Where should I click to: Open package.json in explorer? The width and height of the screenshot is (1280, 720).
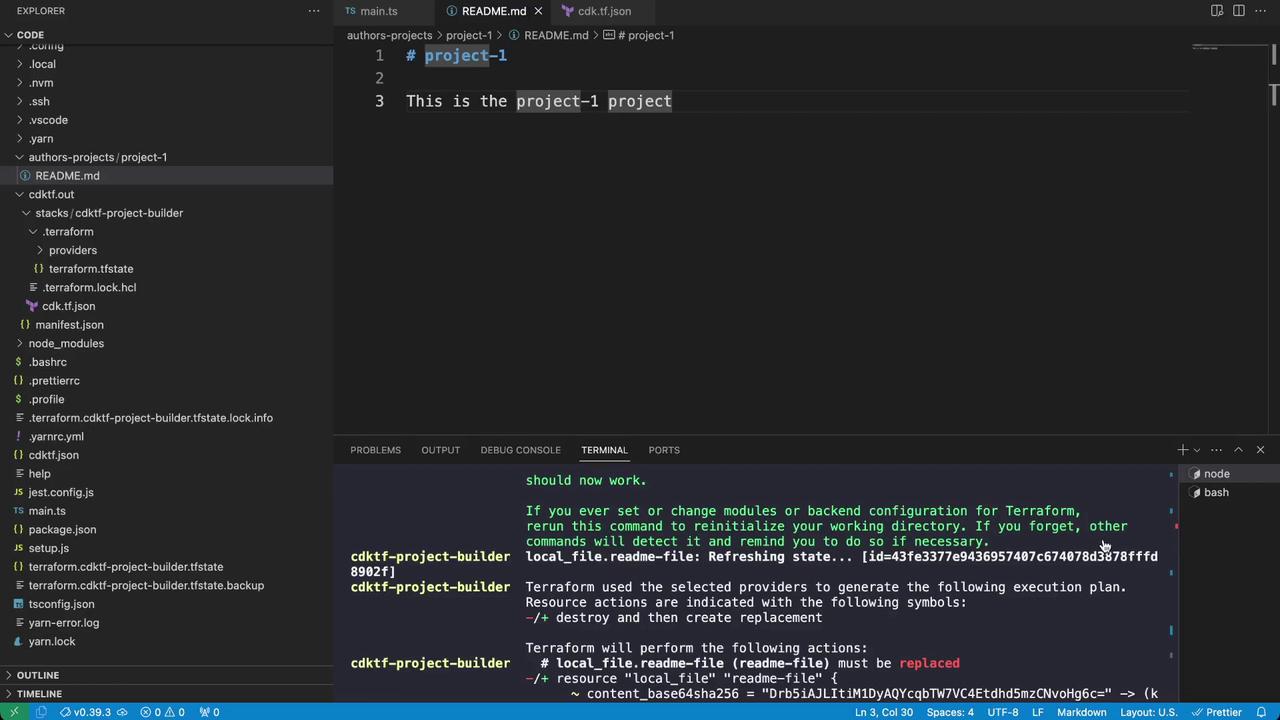[x=62, y=530]
